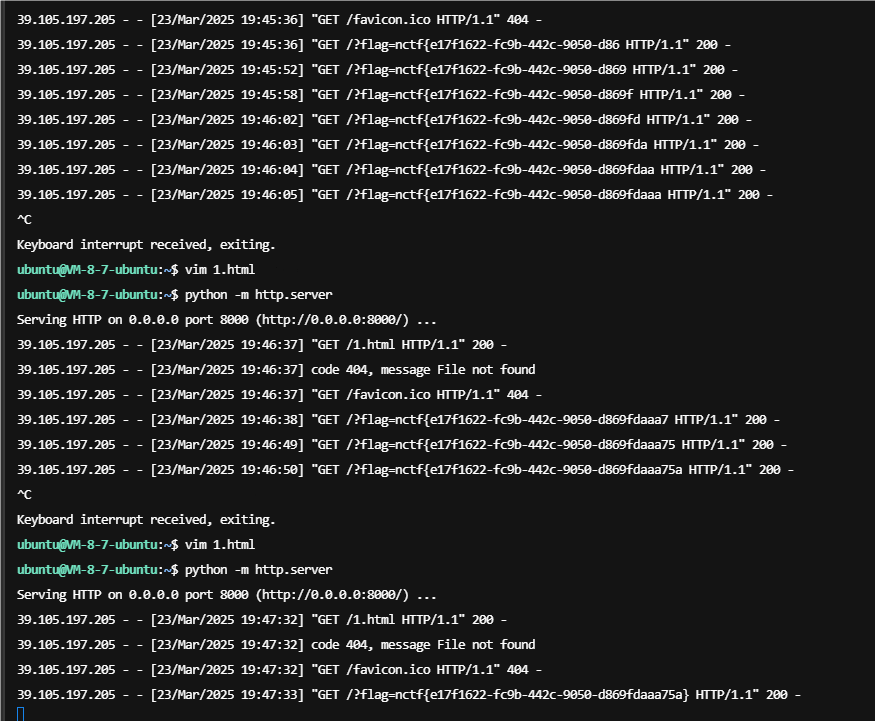Click the first 'python -m http.server' command
The image size is (875, 721).
[x=258, y=295]
